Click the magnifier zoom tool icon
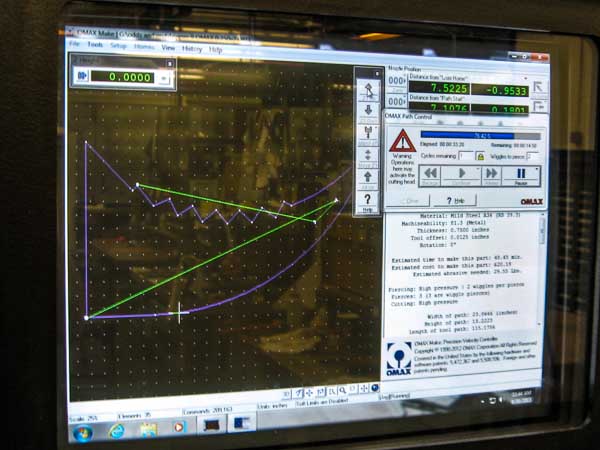The height and width of the screenshot is (450, 600). [342, 390]
